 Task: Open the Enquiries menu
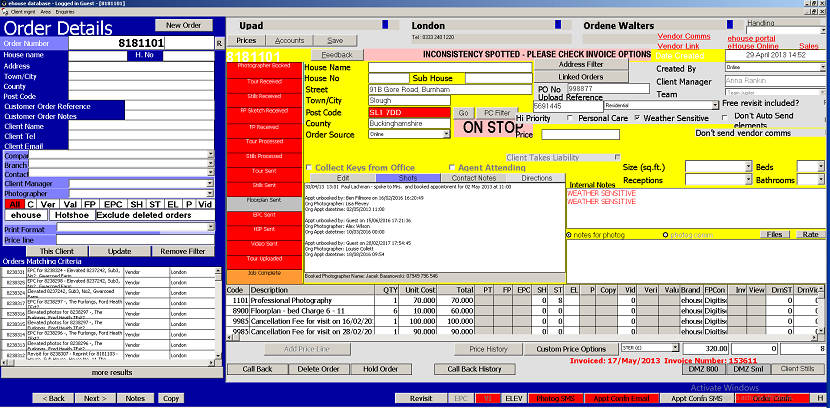(65, 11)
